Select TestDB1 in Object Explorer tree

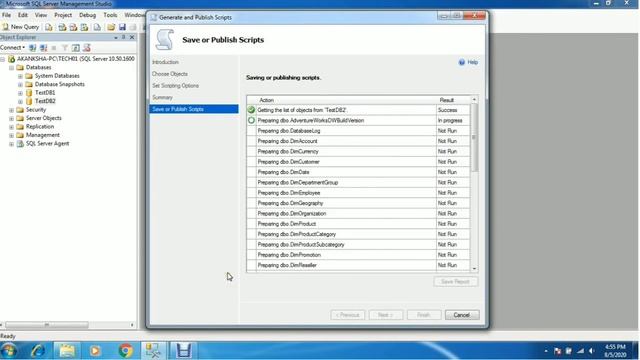point(45,93)
